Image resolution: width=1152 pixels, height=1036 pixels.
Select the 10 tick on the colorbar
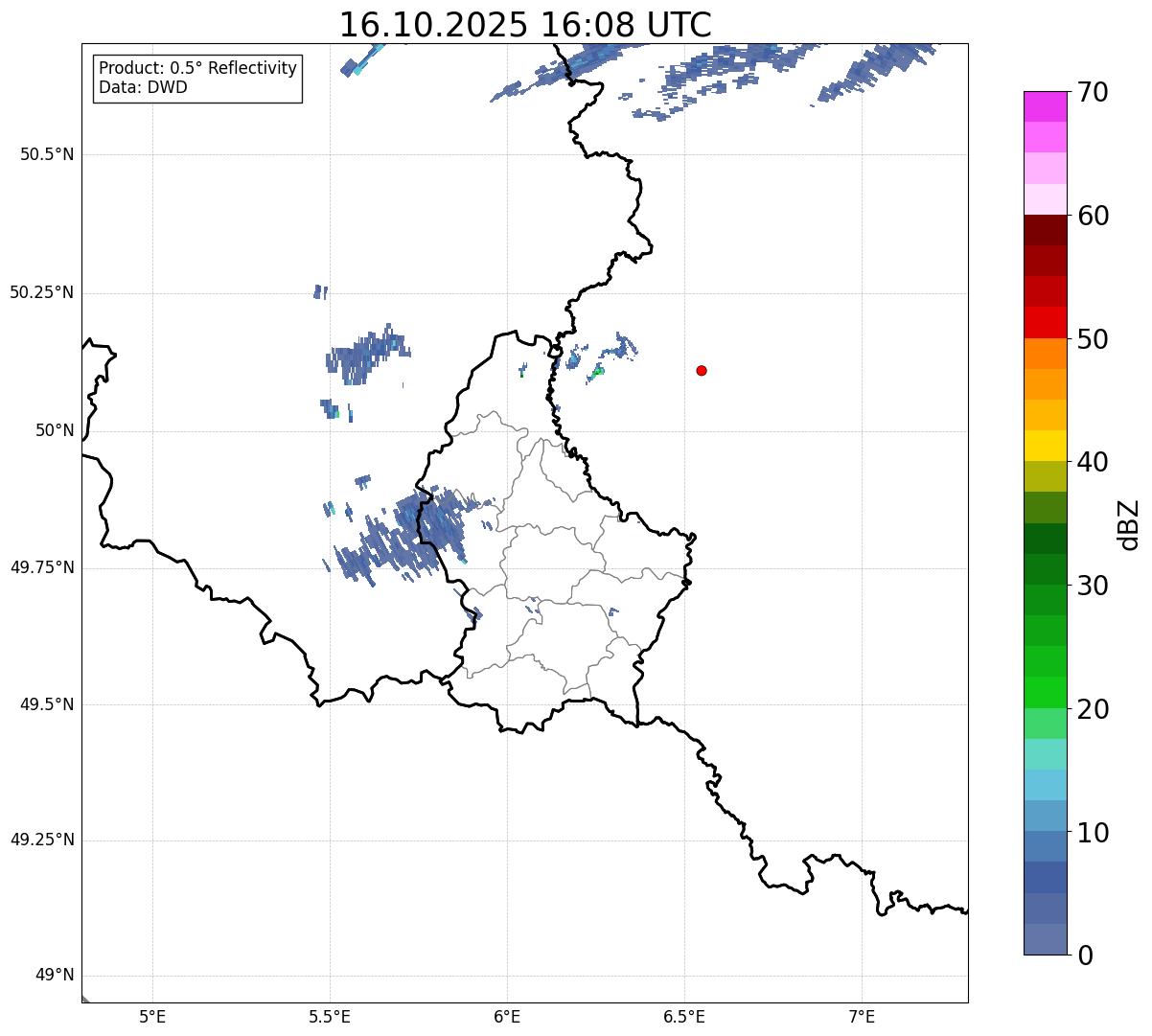[x=1092, y=832]
